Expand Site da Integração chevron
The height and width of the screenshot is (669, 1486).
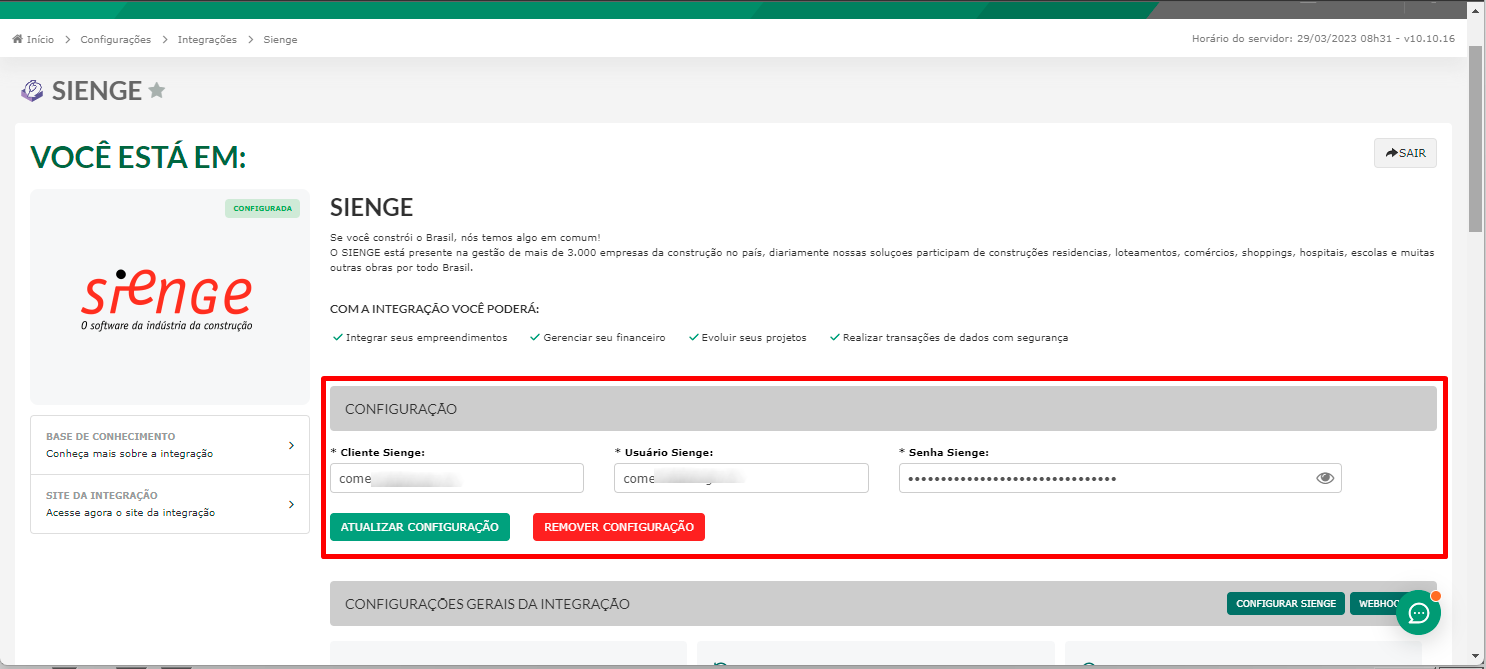291,504
